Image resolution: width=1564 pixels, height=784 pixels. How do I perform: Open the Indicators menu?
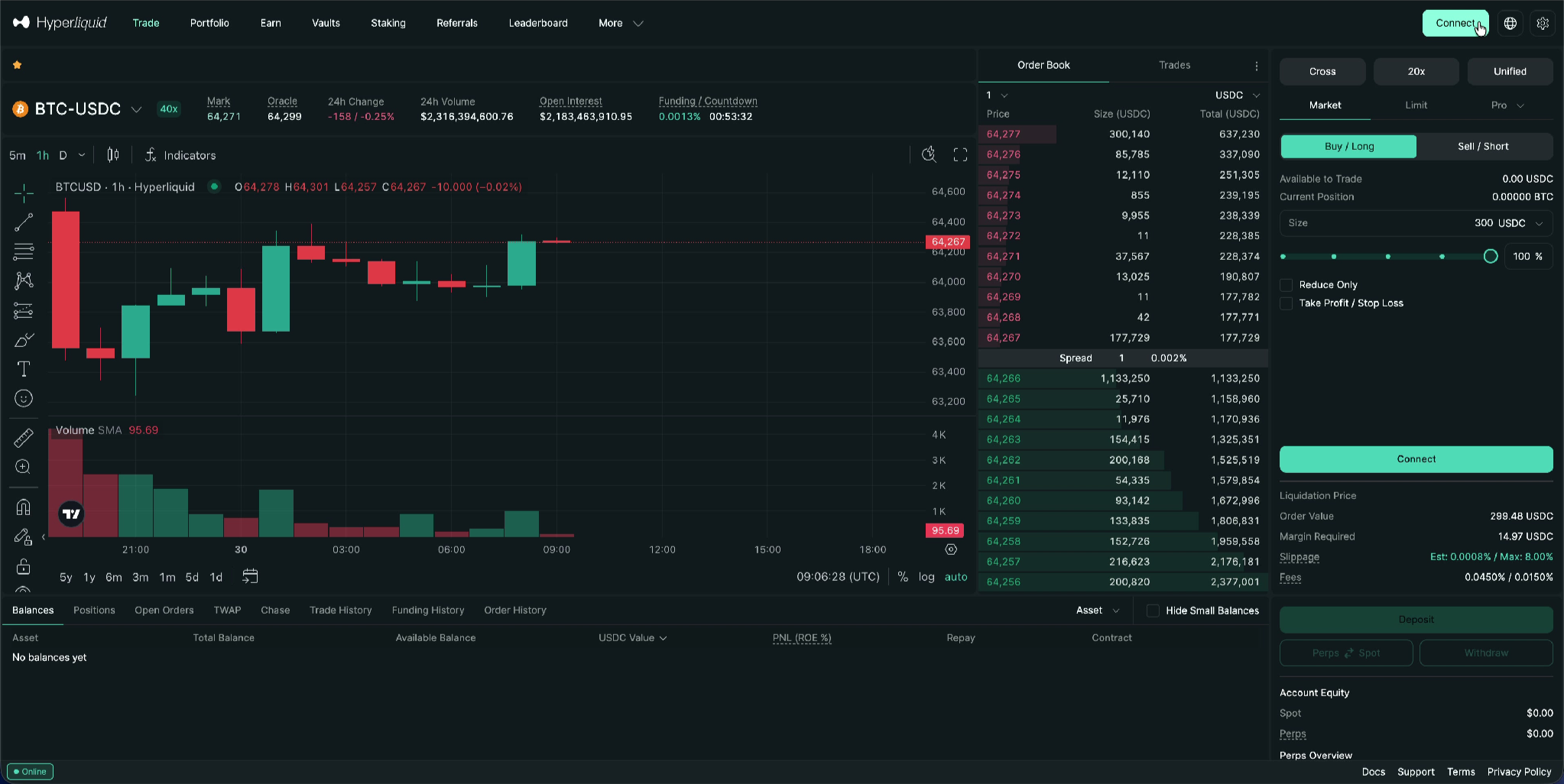tap(180, 155)
